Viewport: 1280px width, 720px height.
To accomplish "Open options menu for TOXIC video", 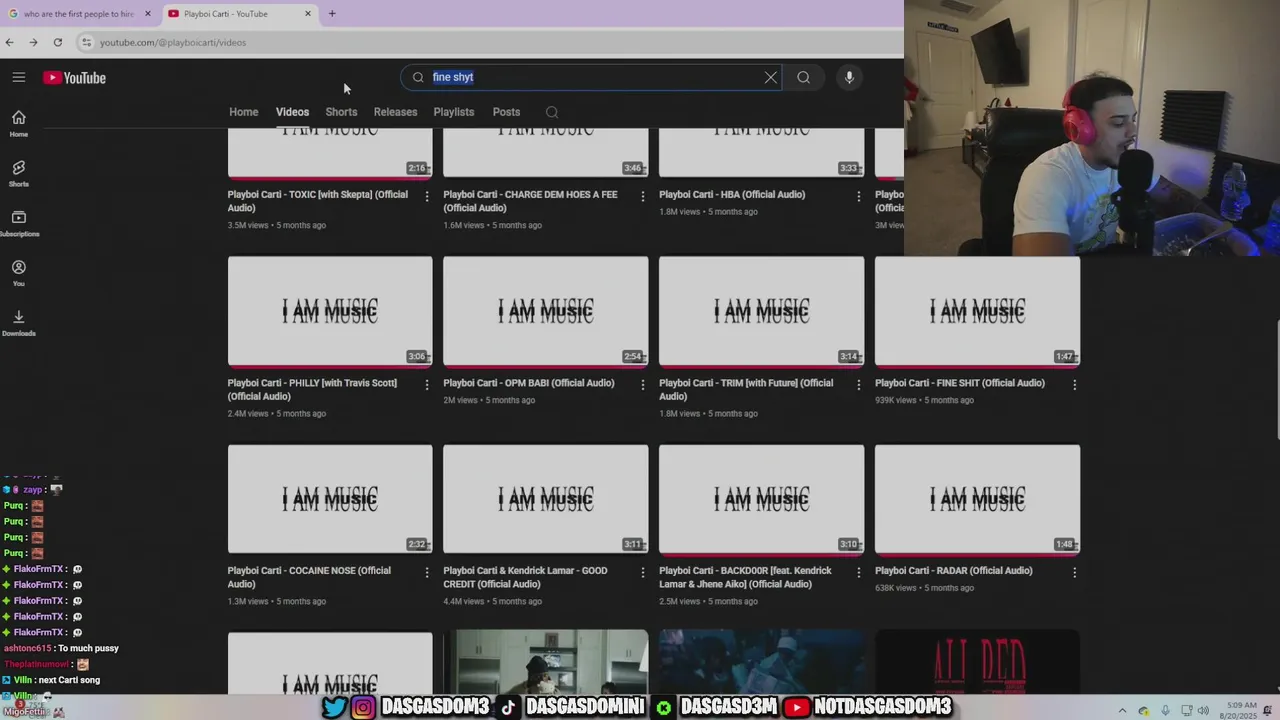I will [x=427, y=196].
